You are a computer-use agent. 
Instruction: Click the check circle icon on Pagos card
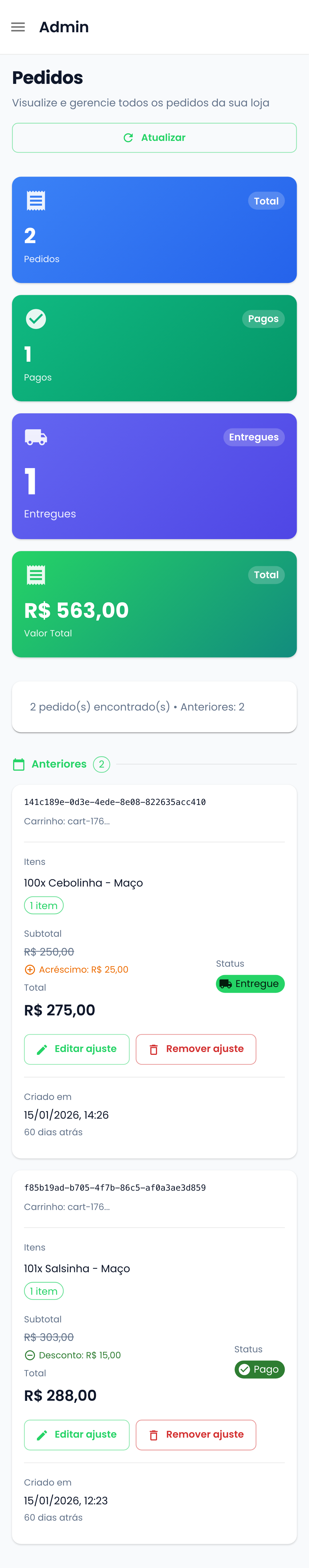tap(36, 318)
